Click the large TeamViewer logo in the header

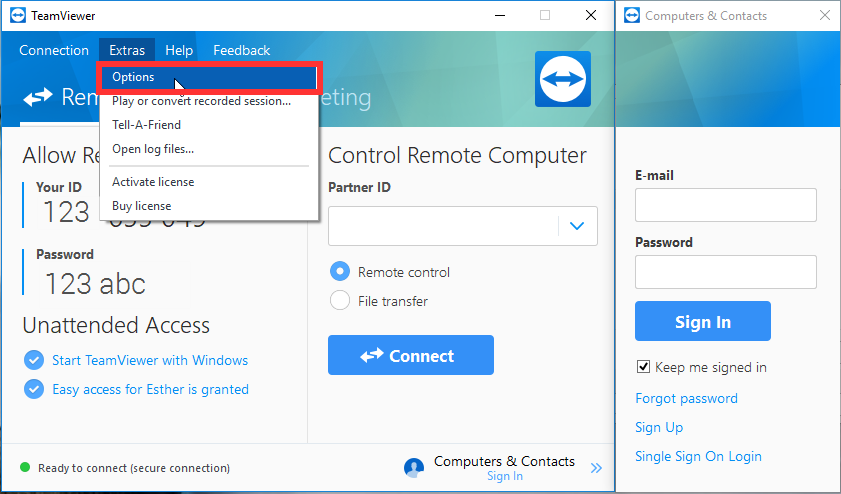(563, 79)
